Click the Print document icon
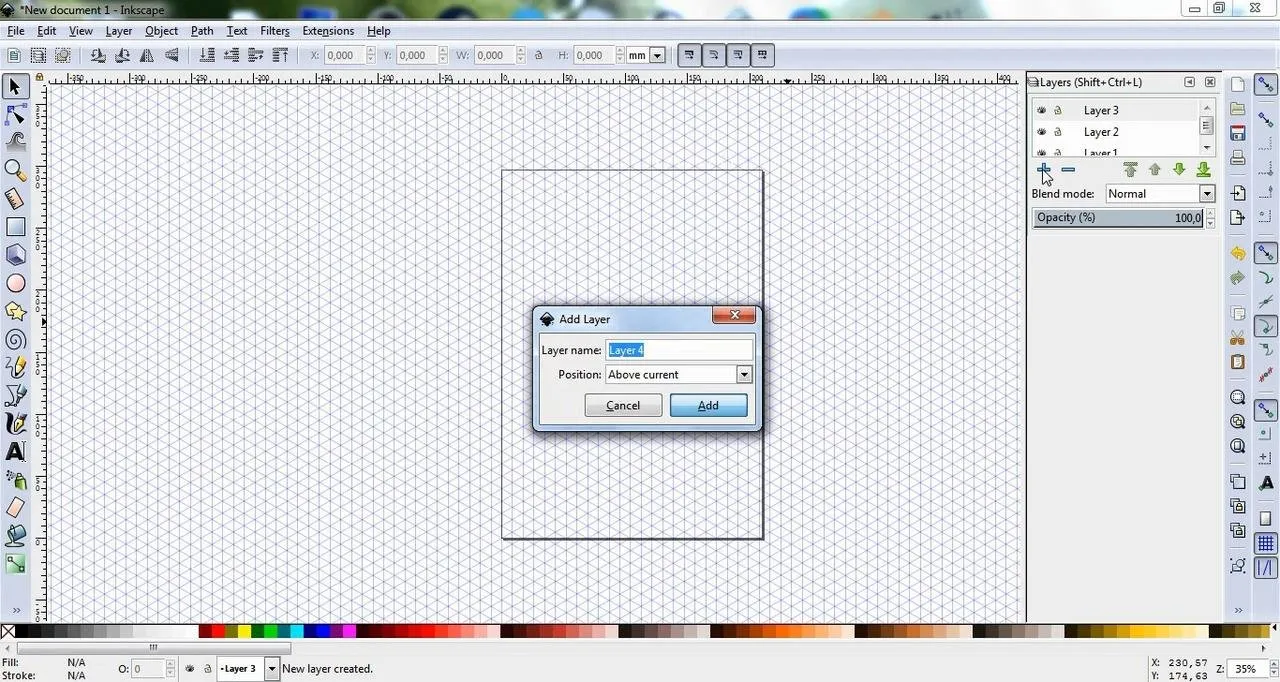The image size is (1280, 682). (x=1238, y=158)
